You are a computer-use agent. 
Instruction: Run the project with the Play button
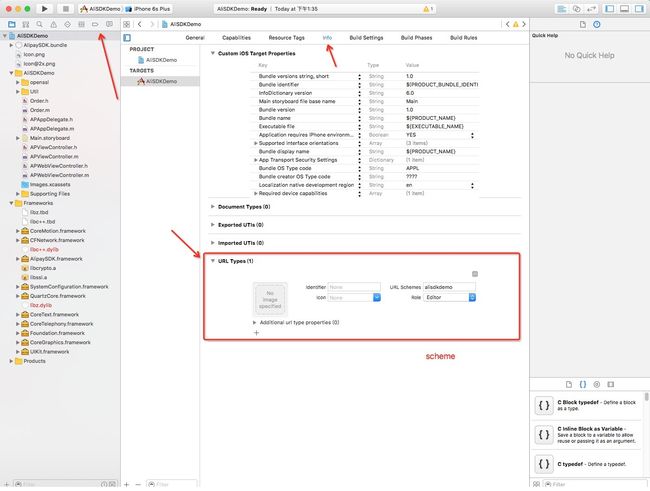click(x=44, y=8)
